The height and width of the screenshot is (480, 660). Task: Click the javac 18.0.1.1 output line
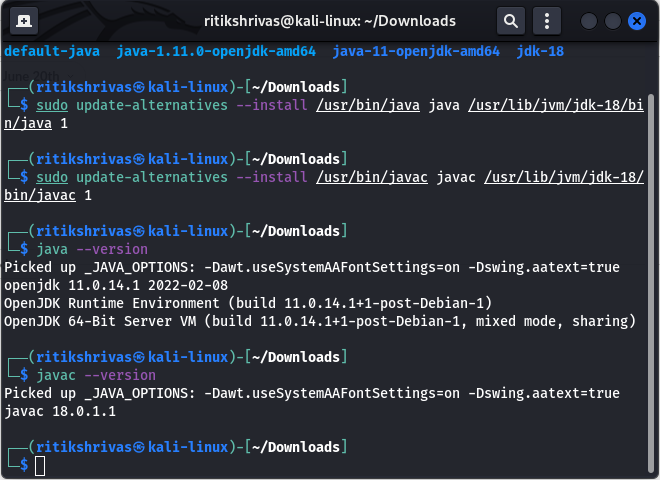pyautogui.click(x=60, y=411)
